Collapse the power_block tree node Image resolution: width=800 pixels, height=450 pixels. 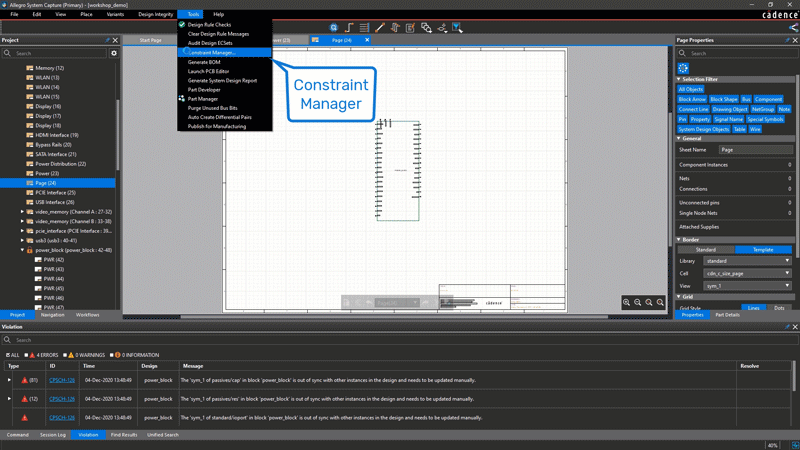(22, 250)
